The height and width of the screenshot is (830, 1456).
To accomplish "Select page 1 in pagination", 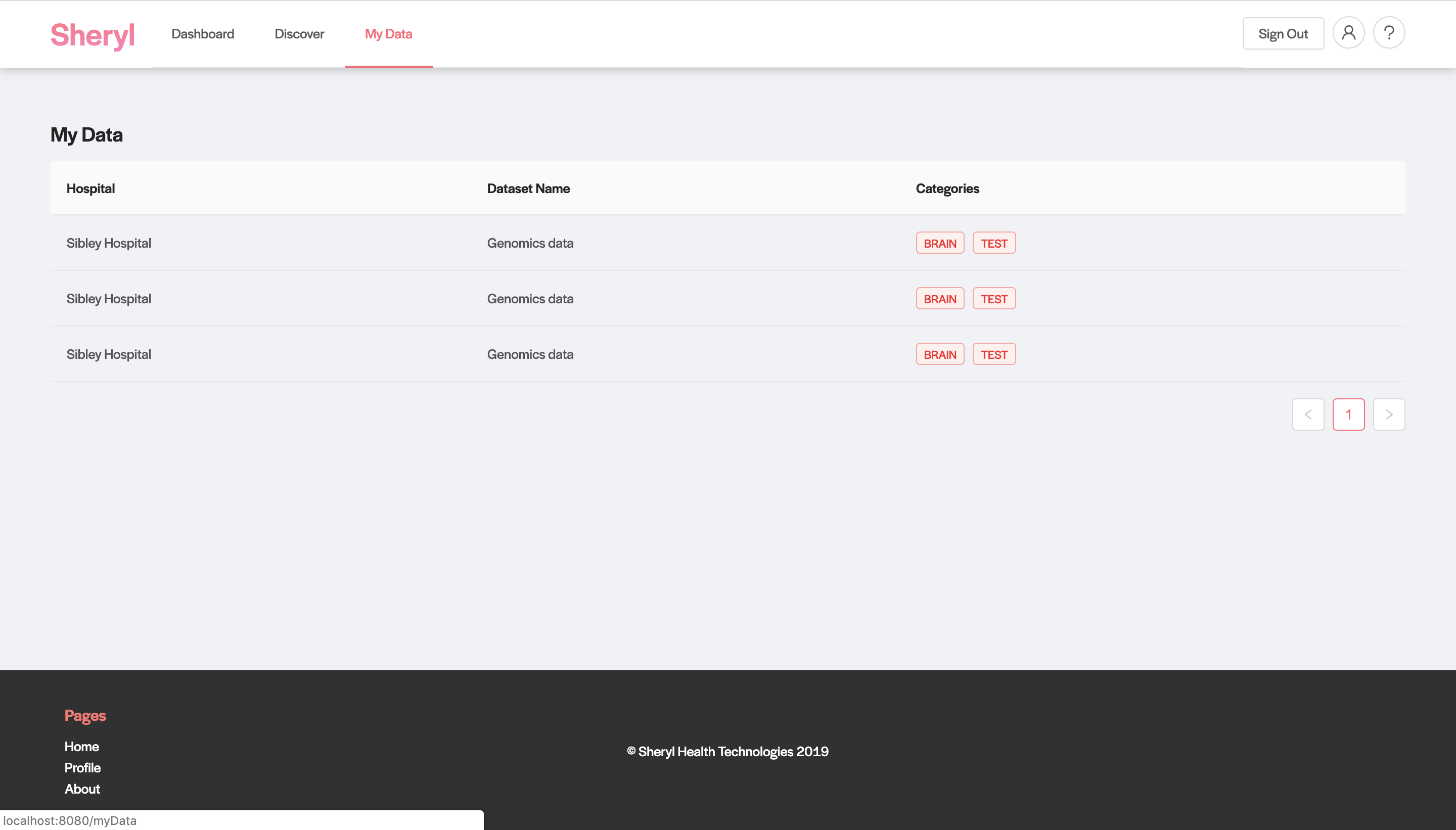I will (1348, 414).
